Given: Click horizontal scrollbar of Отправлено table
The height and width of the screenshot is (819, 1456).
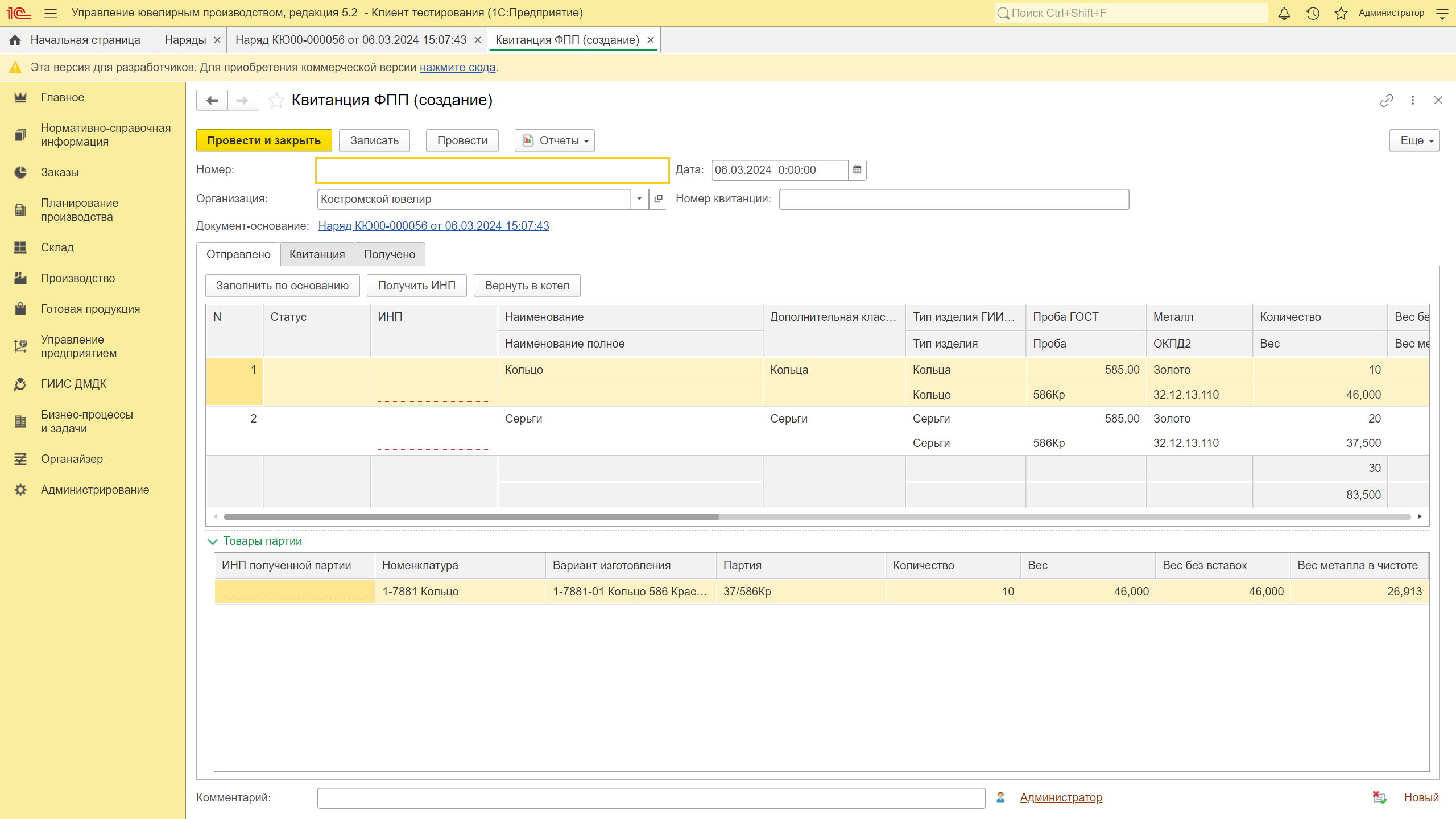Looking at the screenshot, I should click(x=471, y=517).
